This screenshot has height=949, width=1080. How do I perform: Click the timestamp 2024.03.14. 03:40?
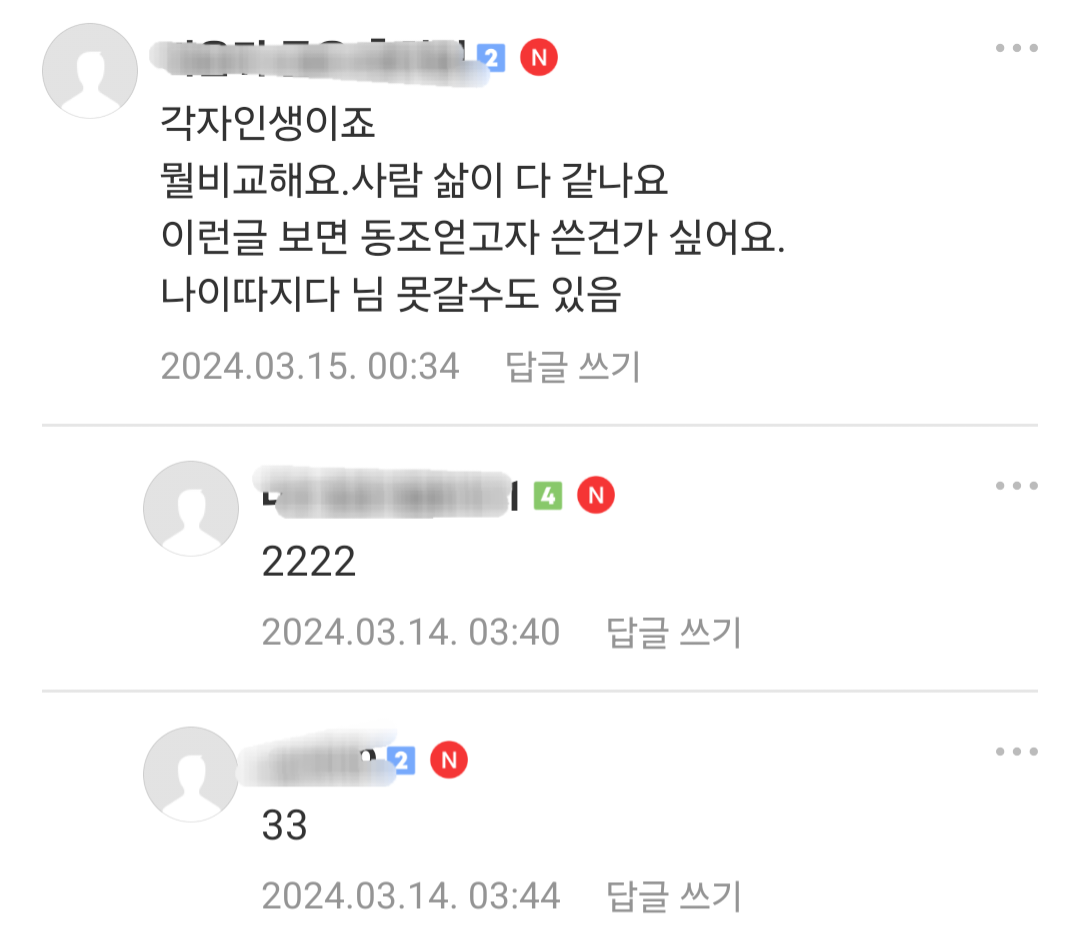(411, 632)
